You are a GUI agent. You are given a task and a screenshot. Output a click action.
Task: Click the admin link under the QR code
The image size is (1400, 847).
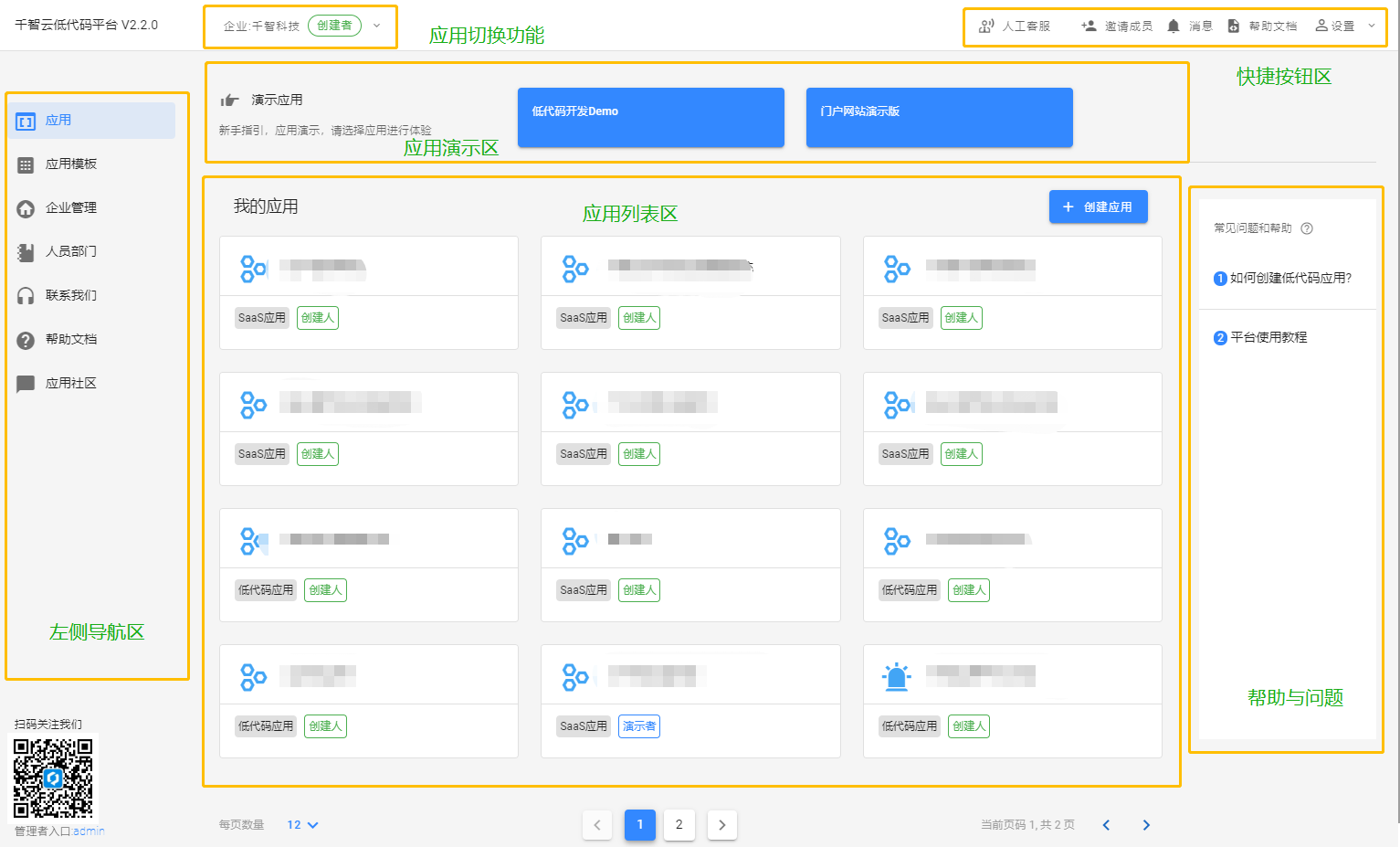(x=89, y=831)
